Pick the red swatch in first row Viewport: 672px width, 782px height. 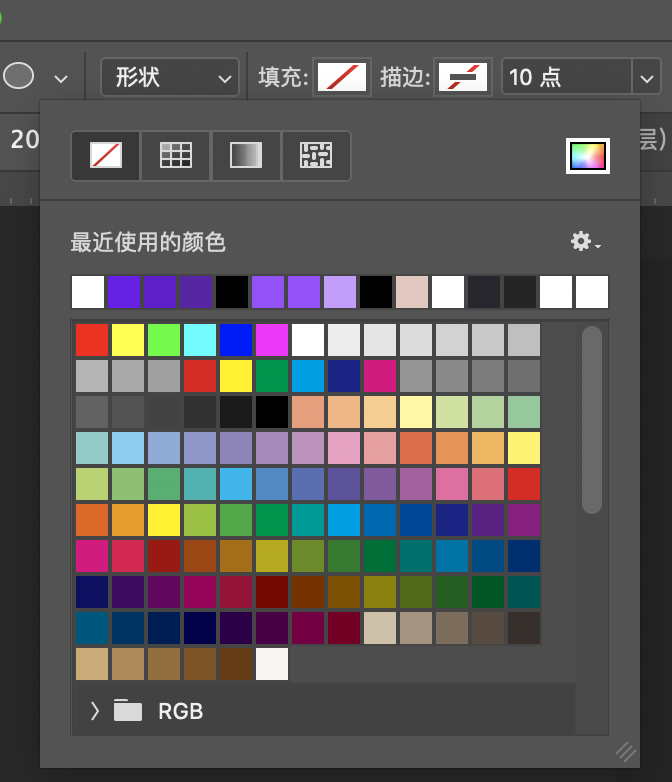92,340
